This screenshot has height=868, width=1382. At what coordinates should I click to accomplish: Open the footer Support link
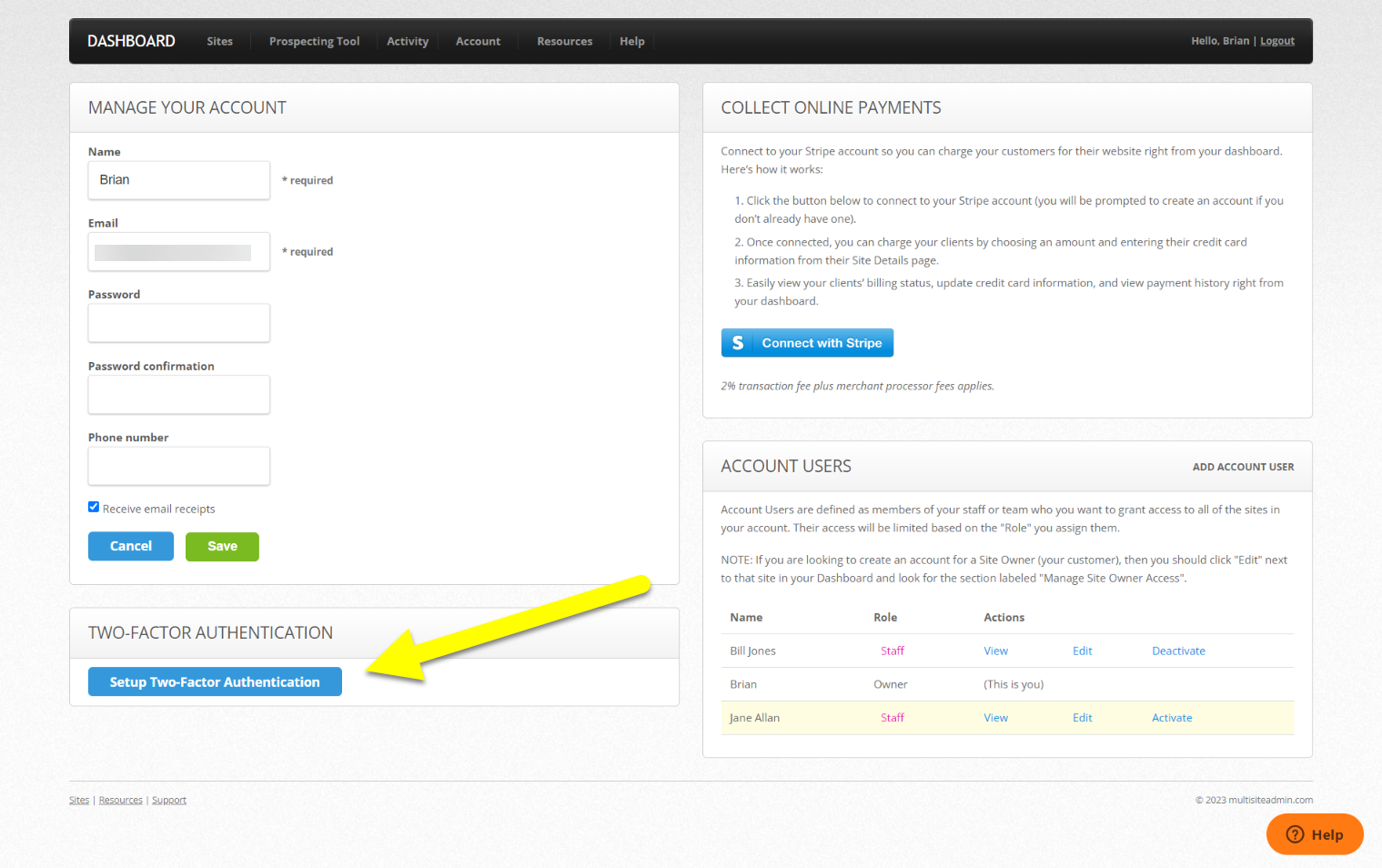pyautogui.click(x=169, y=801)
